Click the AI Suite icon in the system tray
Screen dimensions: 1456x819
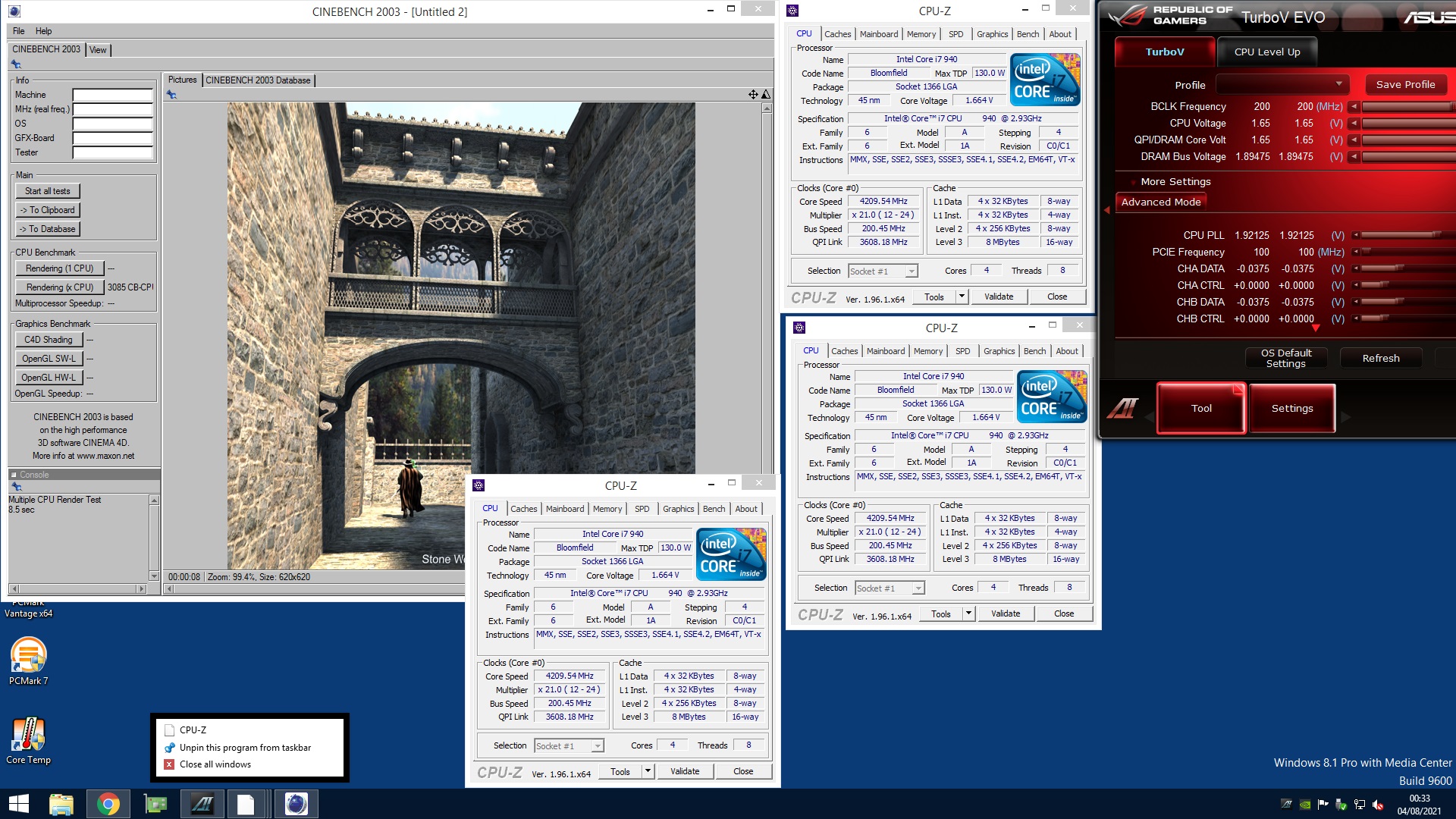1287,805
